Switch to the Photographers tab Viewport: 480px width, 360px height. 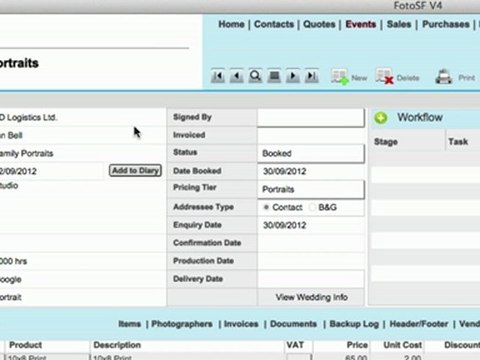182,324
